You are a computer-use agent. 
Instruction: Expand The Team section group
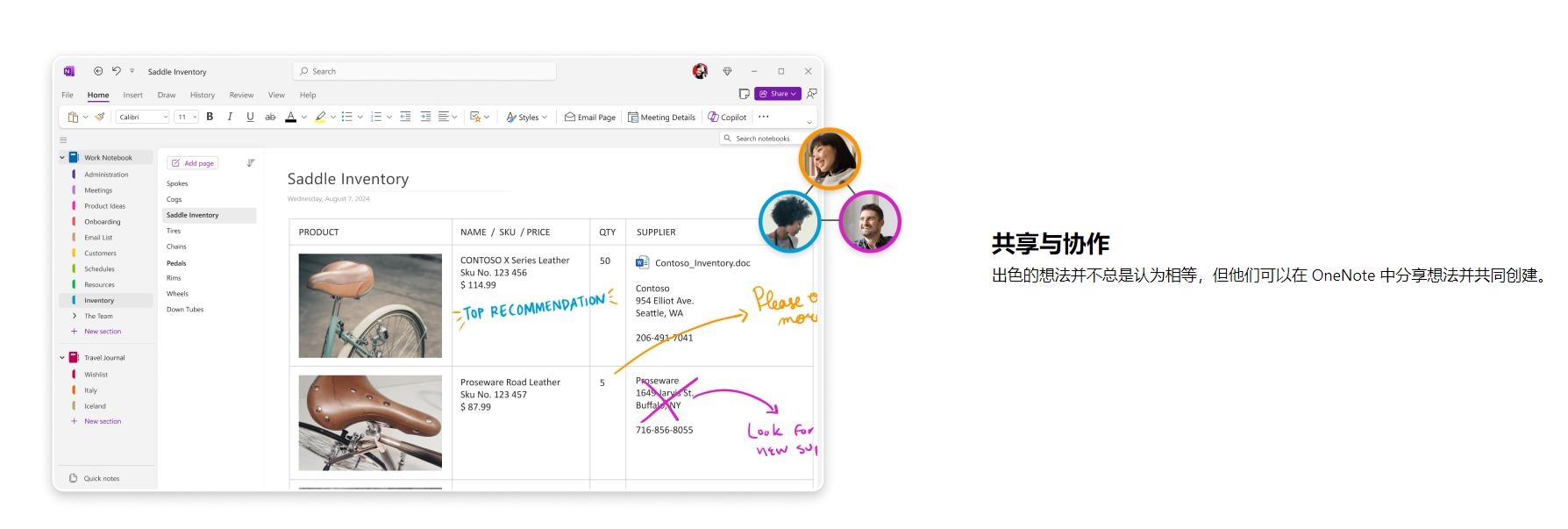(74, 316)
